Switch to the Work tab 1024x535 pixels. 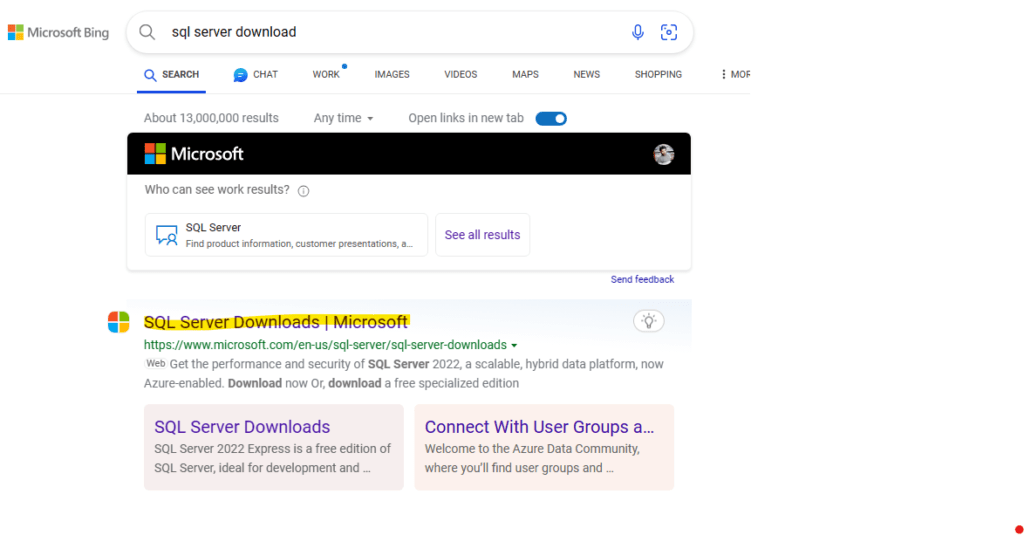[x=326, y=74]
